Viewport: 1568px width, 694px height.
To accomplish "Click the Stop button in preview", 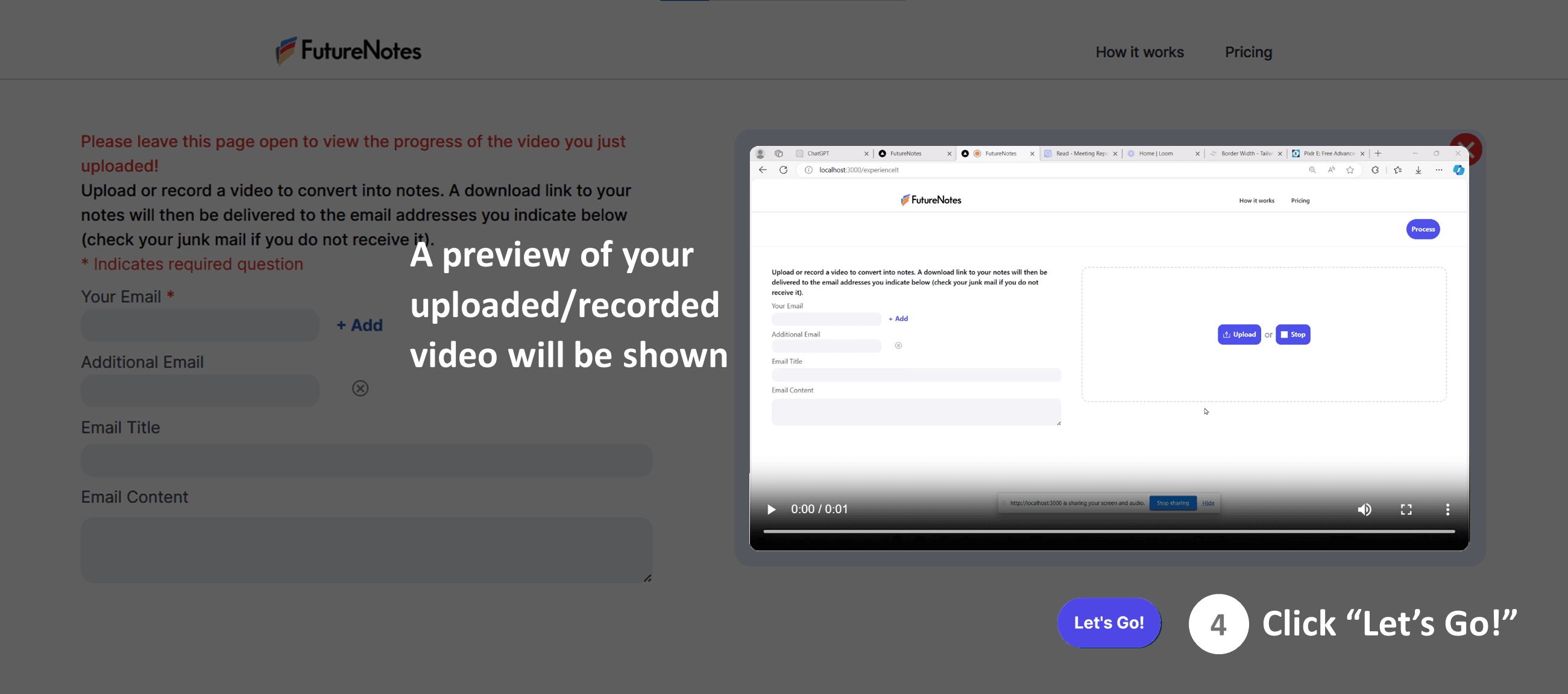I will [1292, 334].
